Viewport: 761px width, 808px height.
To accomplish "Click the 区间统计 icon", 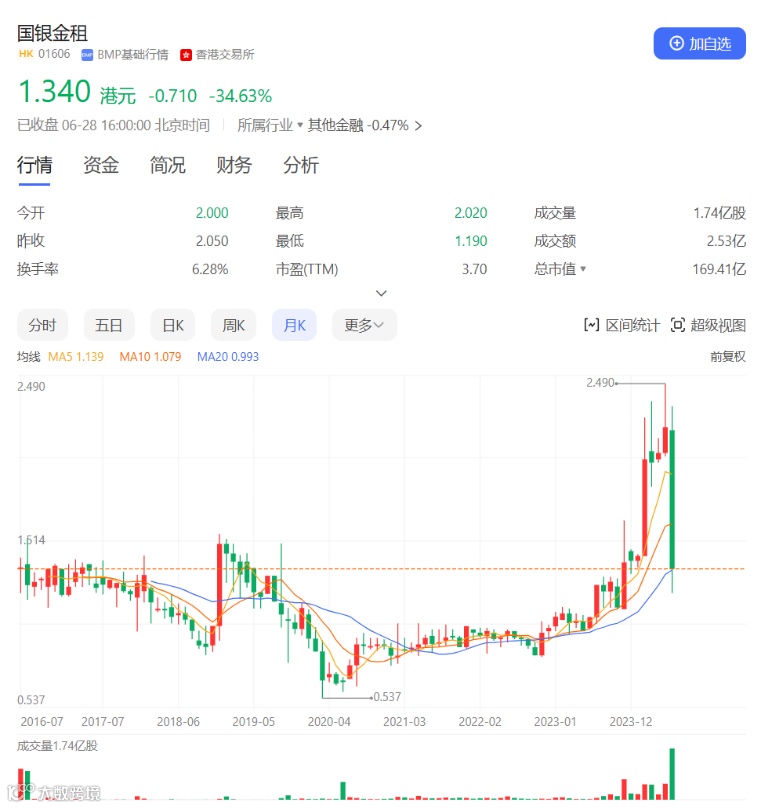I will tap(591, 325).
